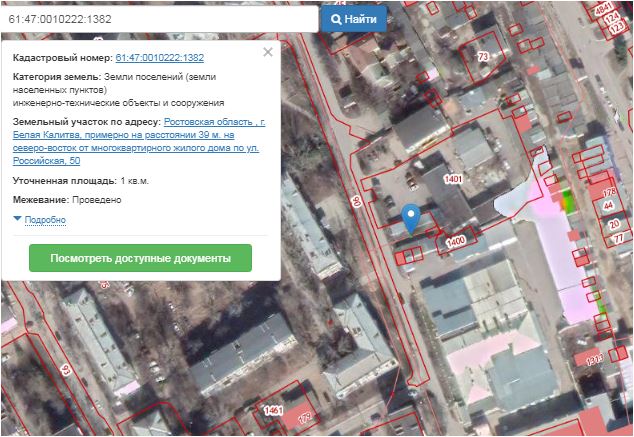This screenshot has width=634, height=437.
Task: Click the magnifier icon in Найти button
Action: [337, 19]
